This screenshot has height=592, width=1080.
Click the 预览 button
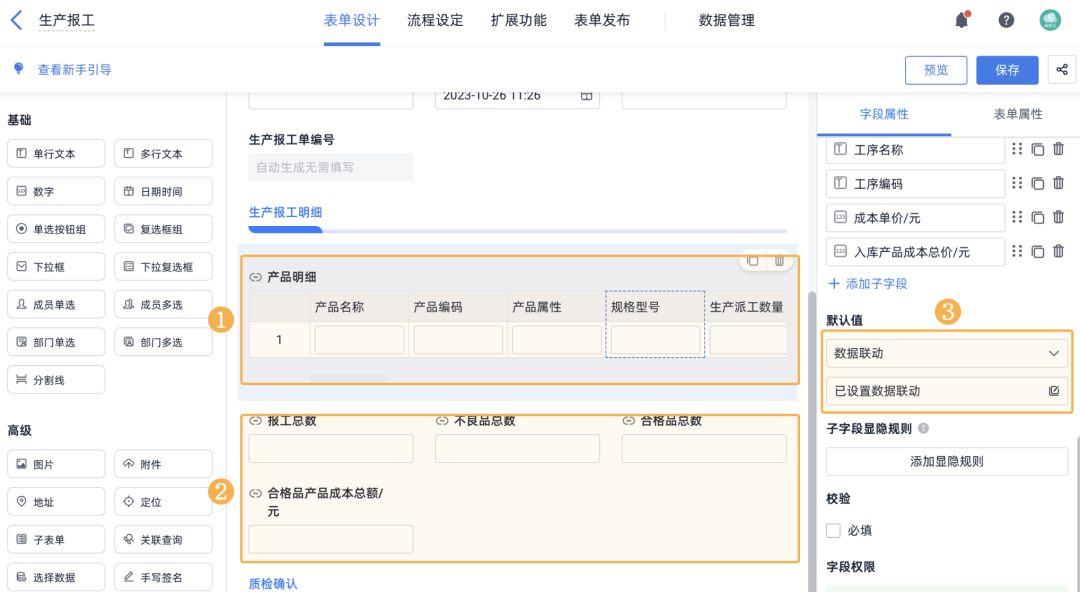click(936, 70)
